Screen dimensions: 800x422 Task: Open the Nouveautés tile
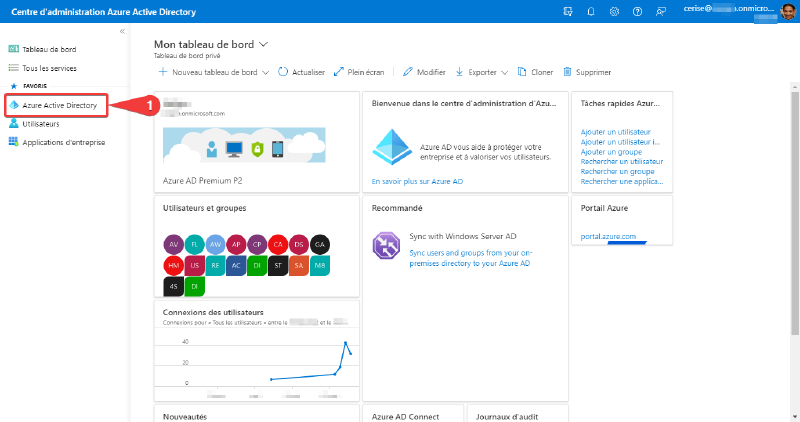257,414
